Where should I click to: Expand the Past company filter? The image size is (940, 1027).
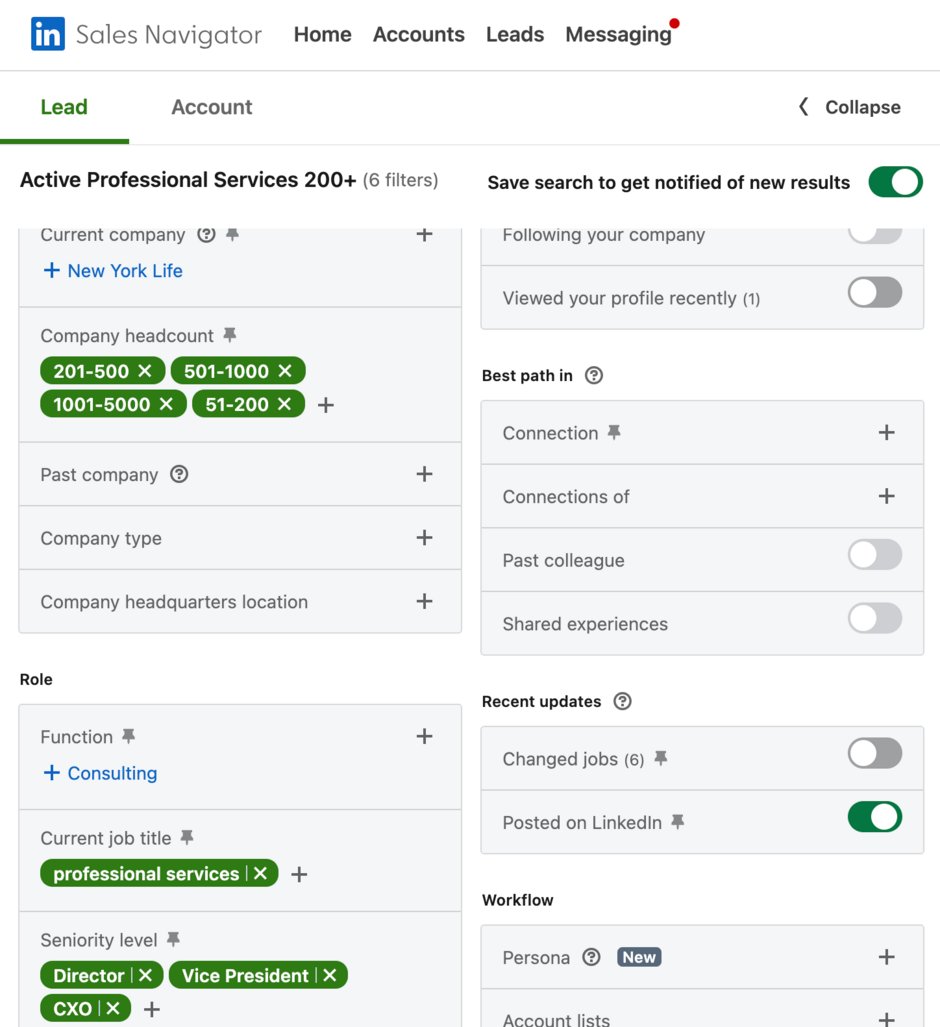click(x=424, y=474)
